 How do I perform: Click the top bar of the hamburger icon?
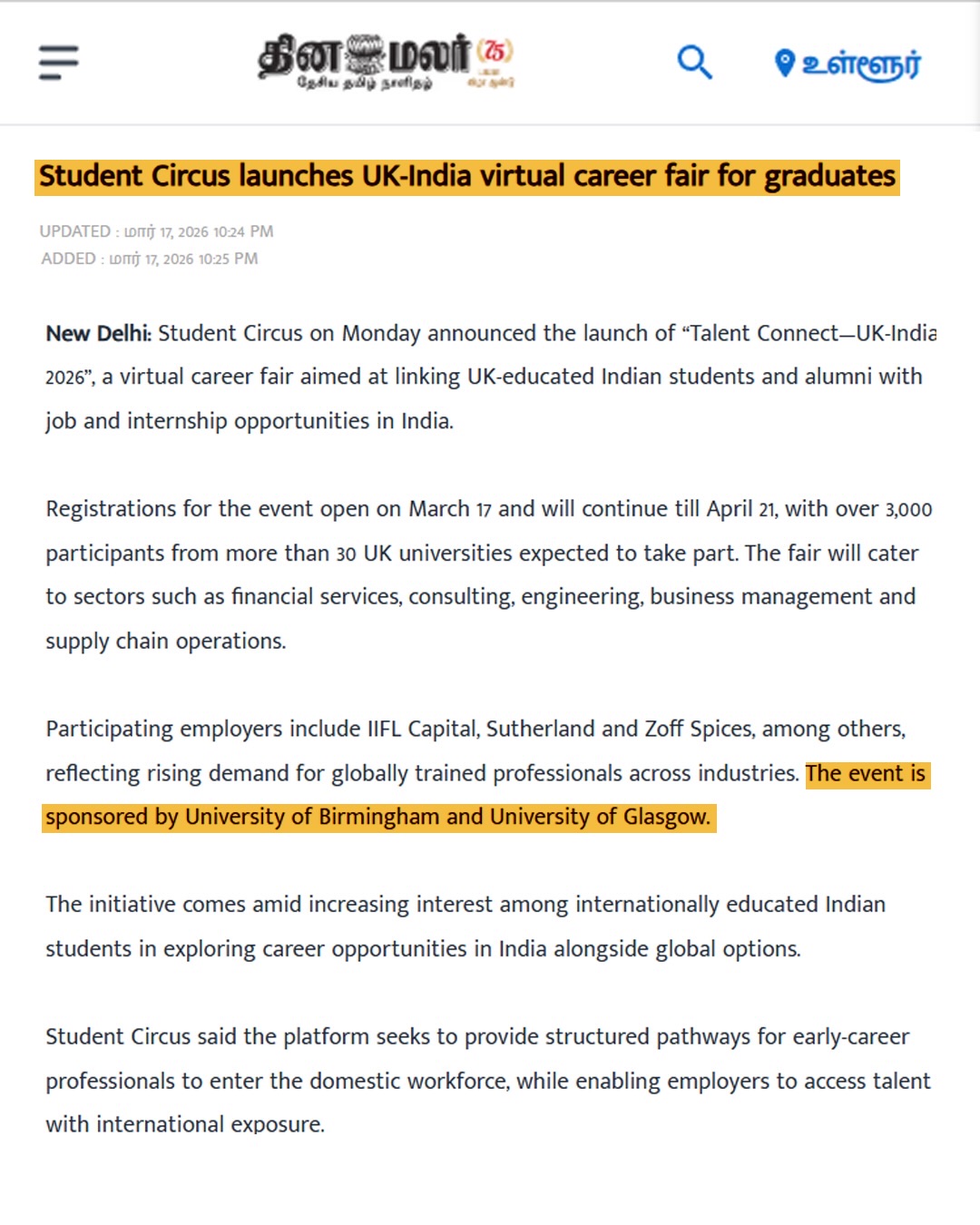click(56, 47)
